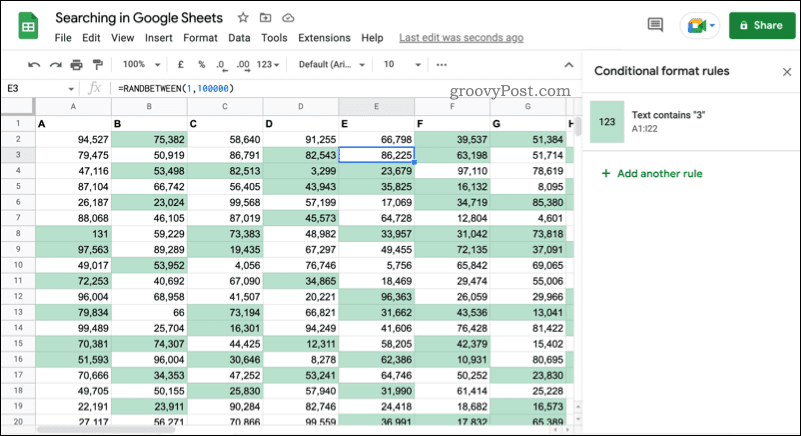
Task: Click Add another rule
Action: tap(651, 173)
